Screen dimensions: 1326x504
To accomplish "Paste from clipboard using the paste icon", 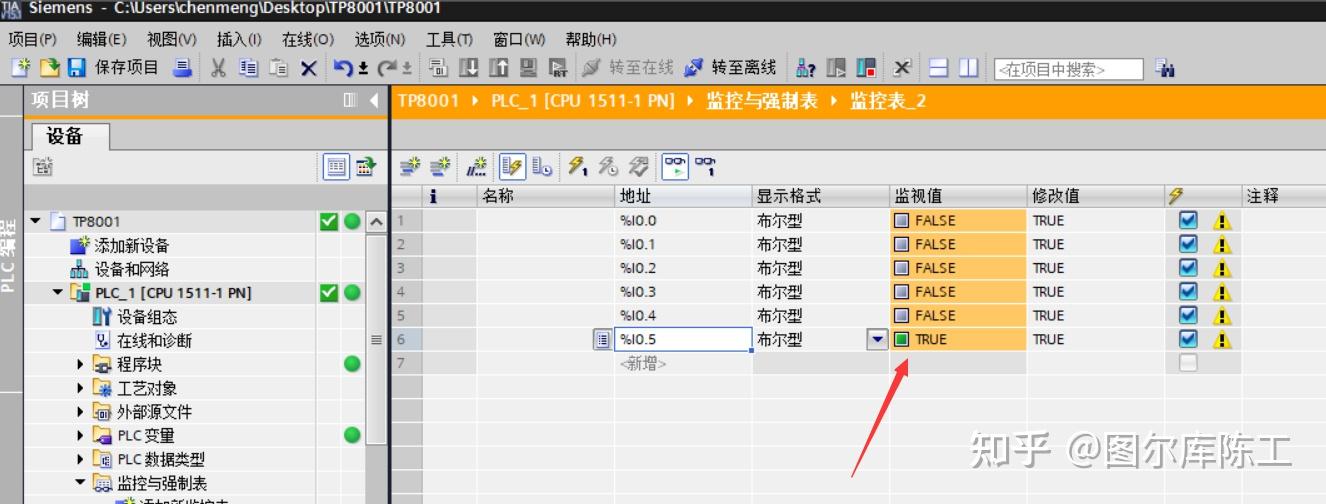I will (x=279, y=68).
